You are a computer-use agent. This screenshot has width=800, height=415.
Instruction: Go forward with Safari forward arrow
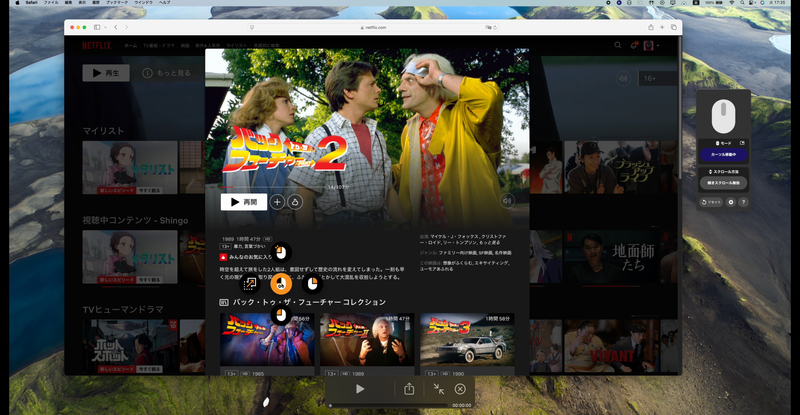[127, 27]
